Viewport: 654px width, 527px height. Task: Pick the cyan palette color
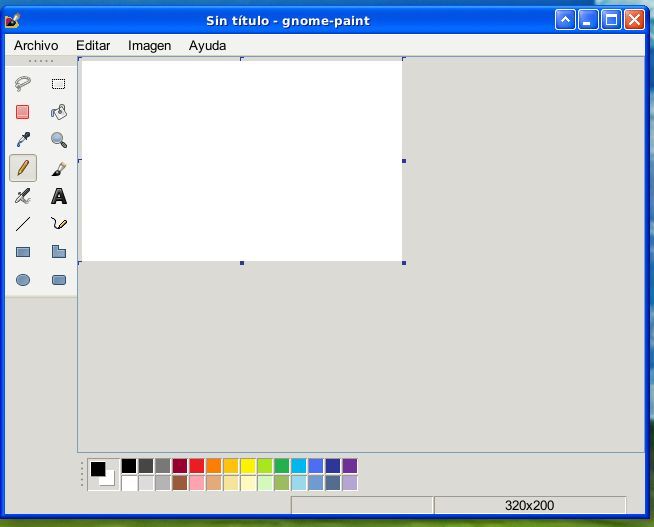point(299,466)
